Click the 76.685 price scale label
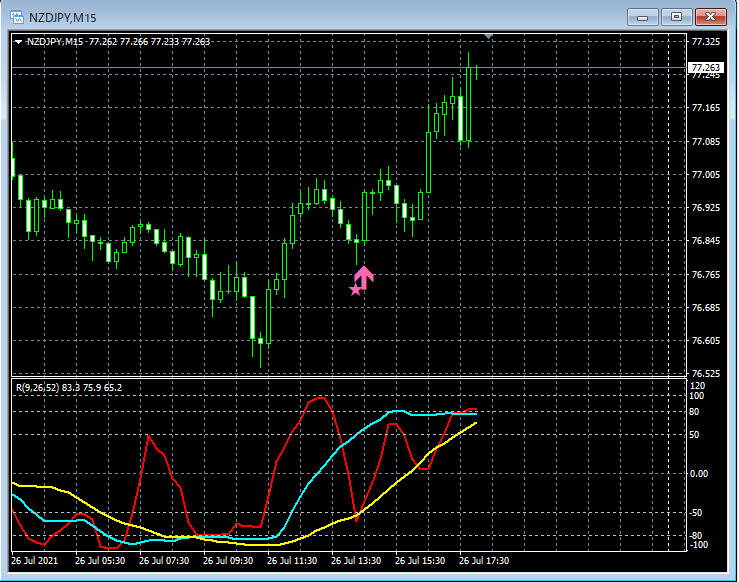Screen dimensions: 739x582 point(706,308)
